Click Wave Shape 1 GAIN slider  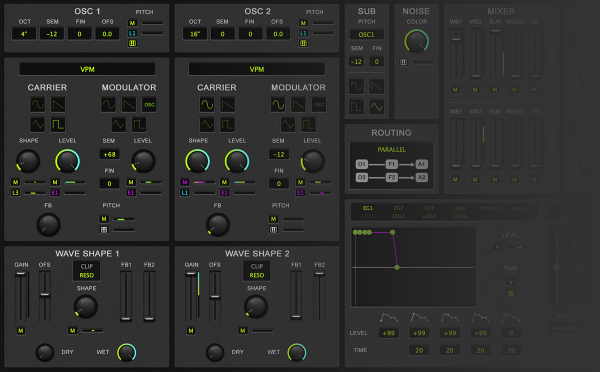click(21, 297)
